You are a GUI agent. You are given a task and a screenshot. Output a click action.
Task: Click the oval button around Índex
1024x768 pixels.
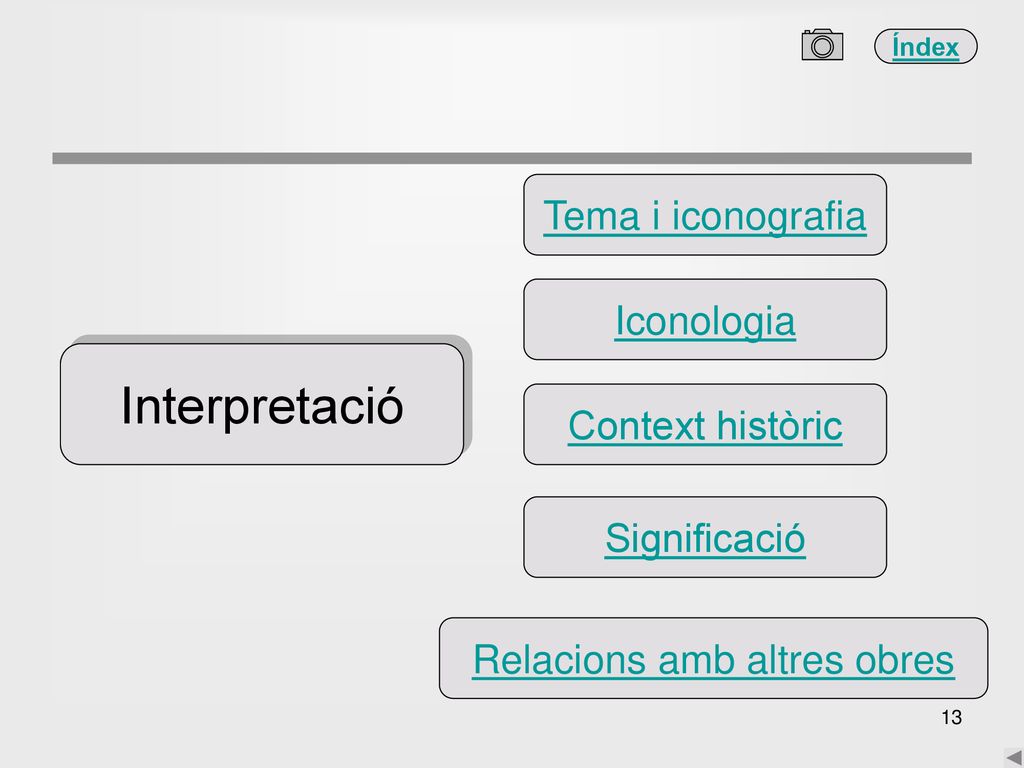click(925, 46)
